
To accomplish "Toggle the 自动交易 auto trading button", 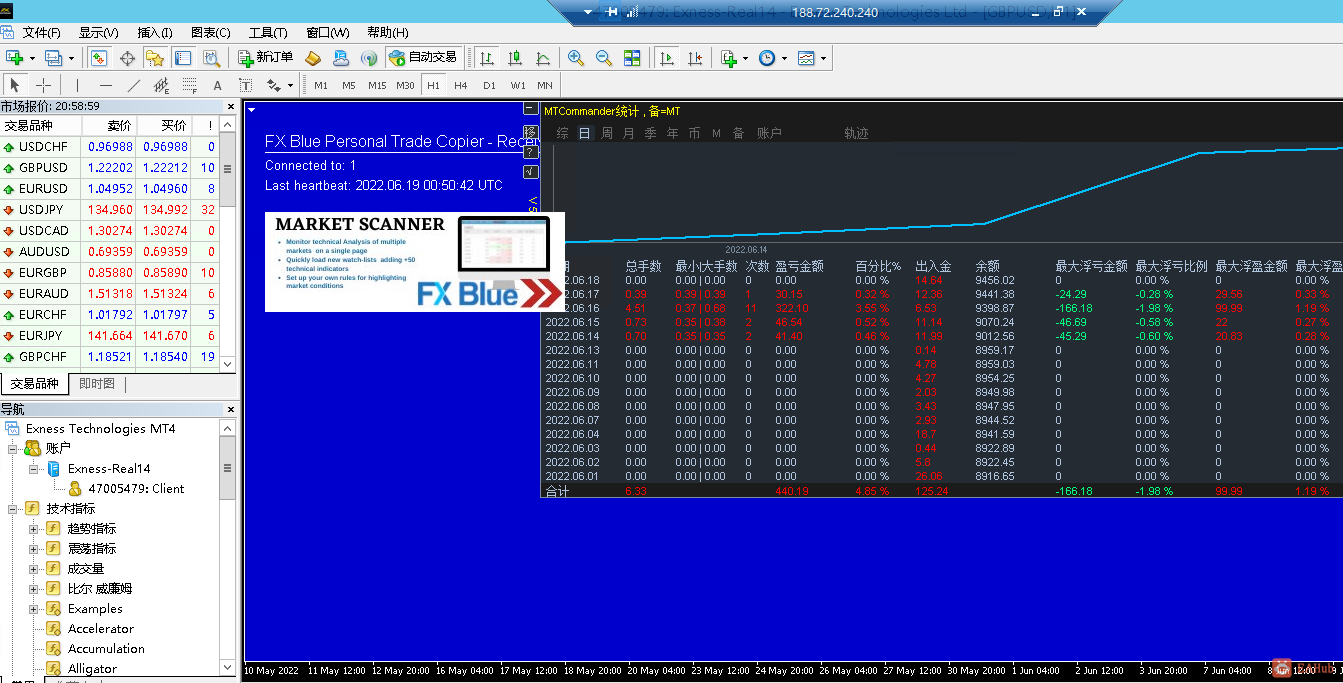I will tap(423, 58).
